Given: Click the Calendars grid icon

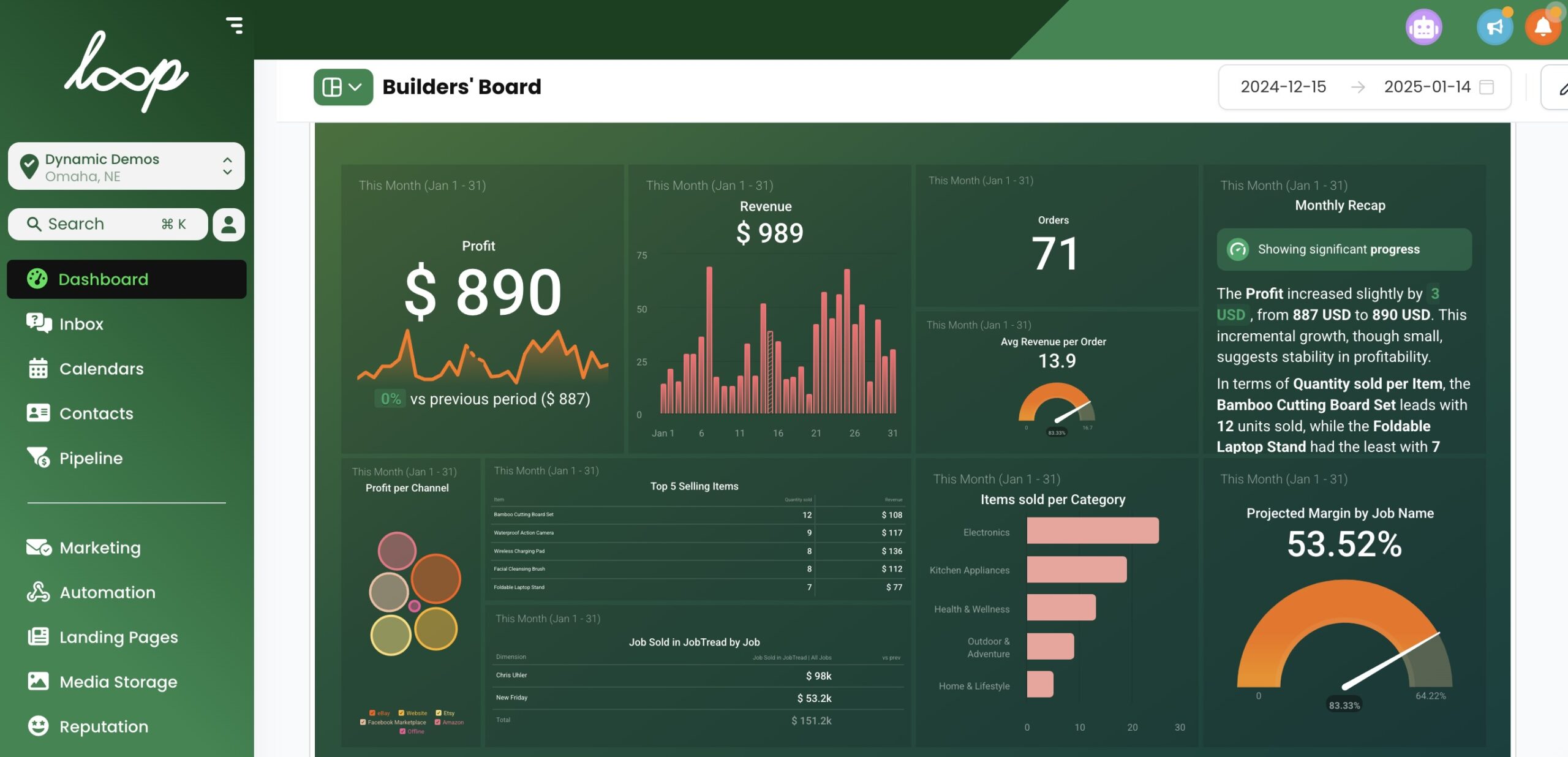Looking at the screenshot, I should pos(38,368).
